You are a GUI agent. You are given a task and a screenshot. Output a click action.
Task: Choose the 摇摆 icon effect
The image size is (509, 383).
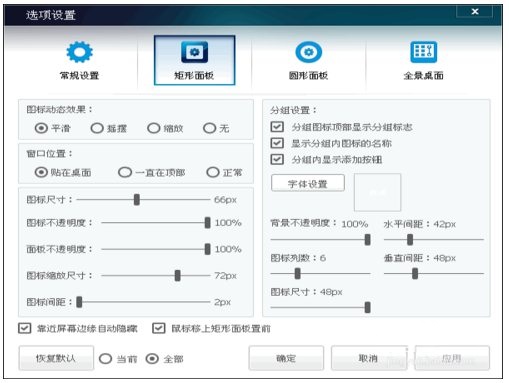point(97,128)
